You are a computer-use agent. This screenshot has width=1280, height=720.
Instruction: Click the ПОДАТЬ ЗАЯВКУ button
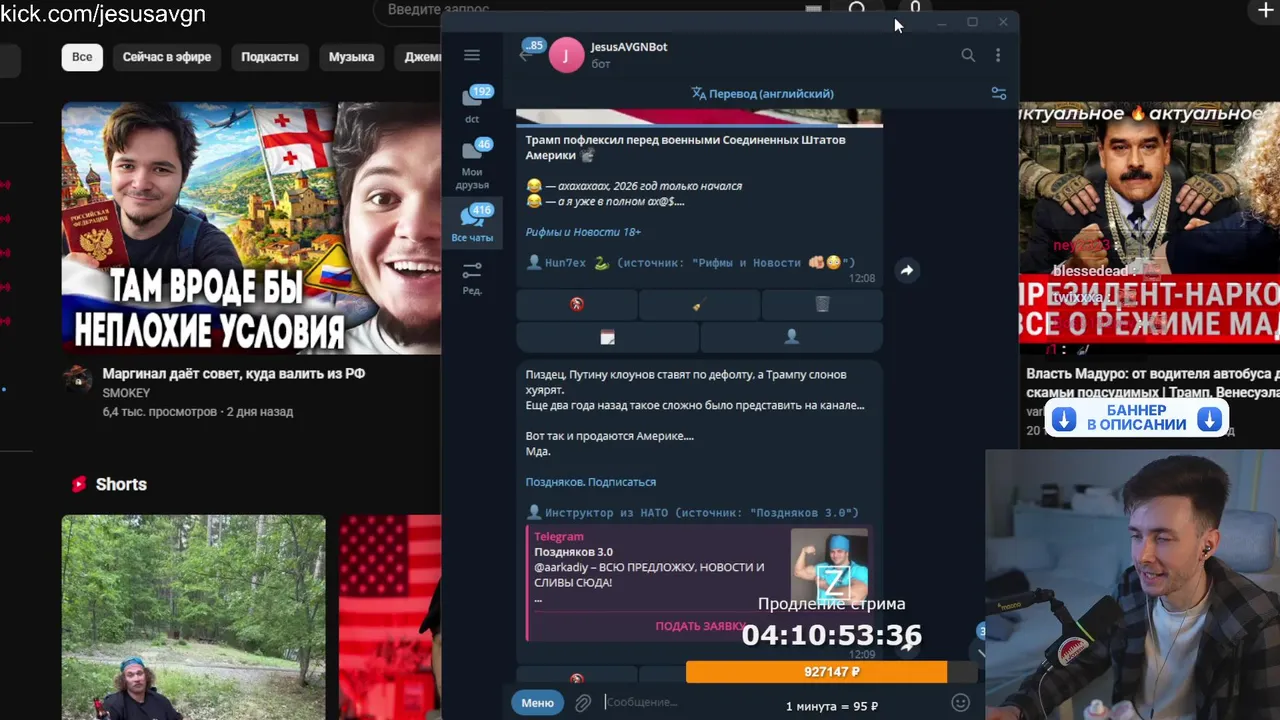pyautogui.click(x=700, y=626)
